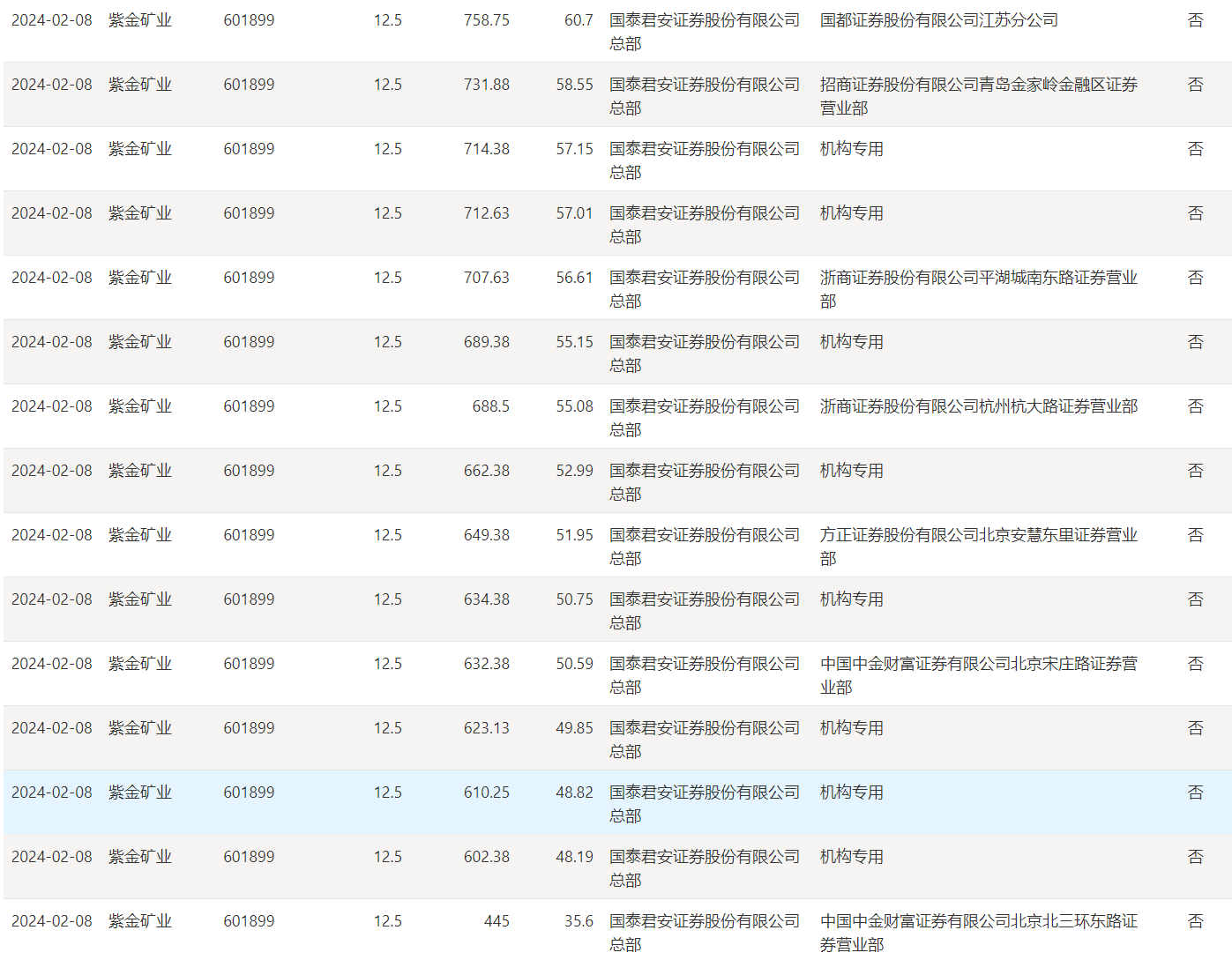
Task: Select the volume value 48.19
Action: [575, 857]
